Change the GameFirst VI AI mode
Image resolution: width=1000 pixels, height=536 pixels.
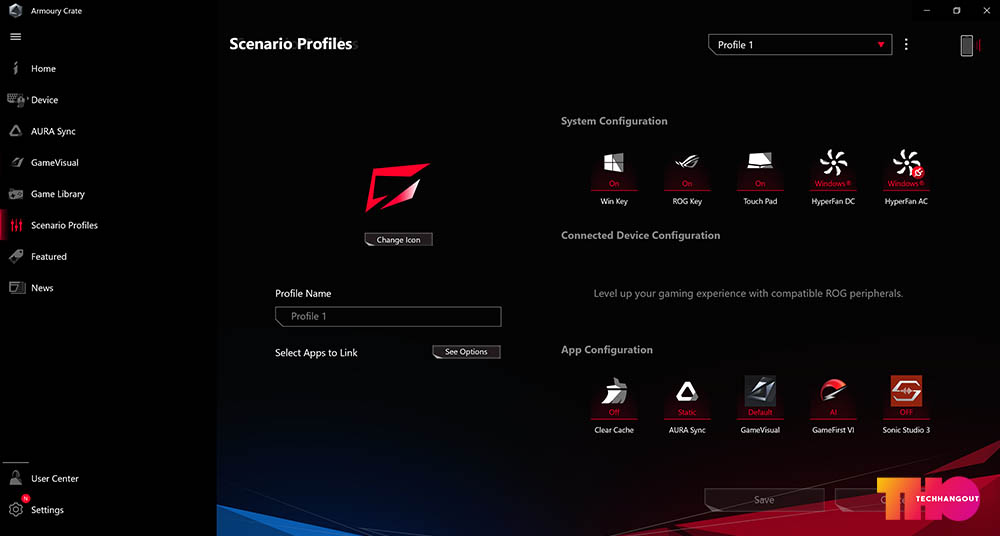[x=833, y=405]
